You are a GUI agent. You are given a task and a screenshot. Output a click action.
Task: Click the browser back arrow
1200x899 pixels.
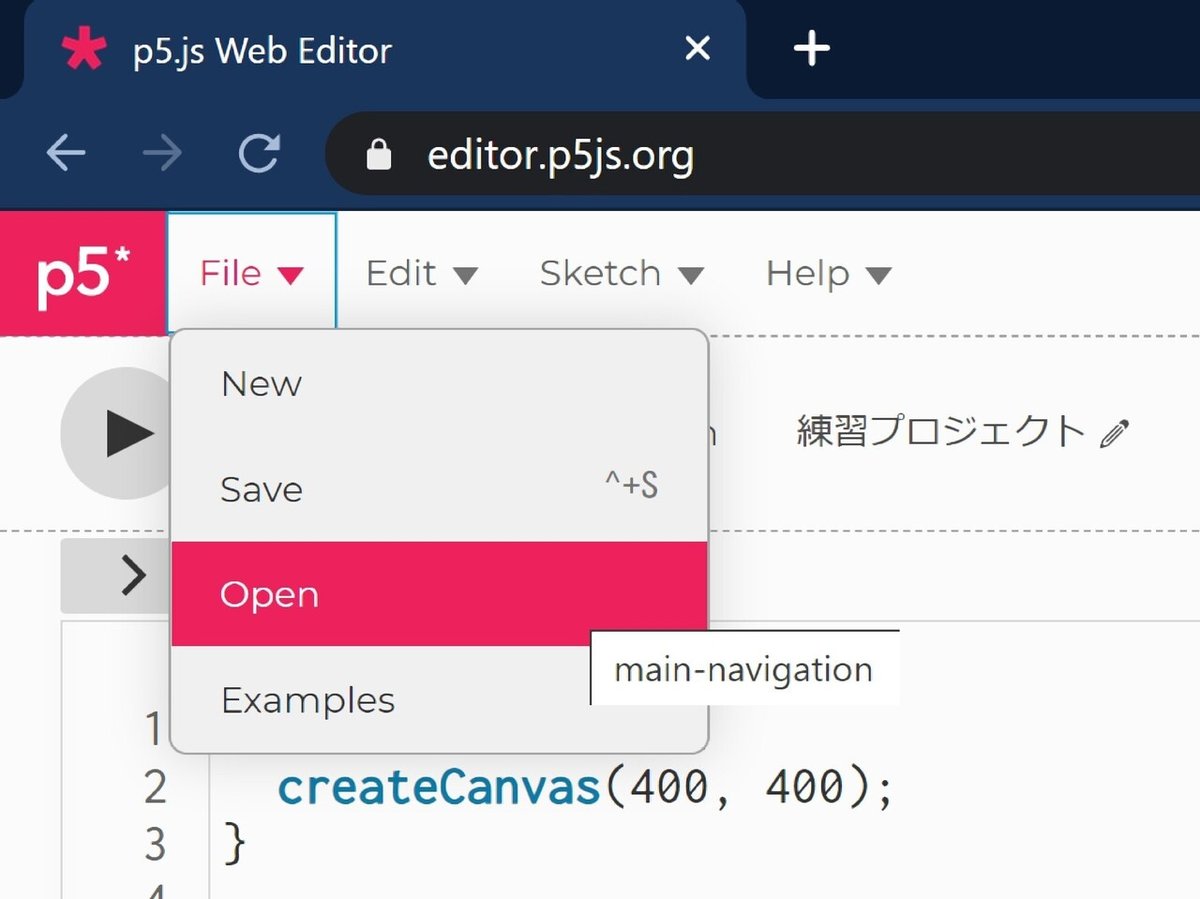[x=66, y=154]
